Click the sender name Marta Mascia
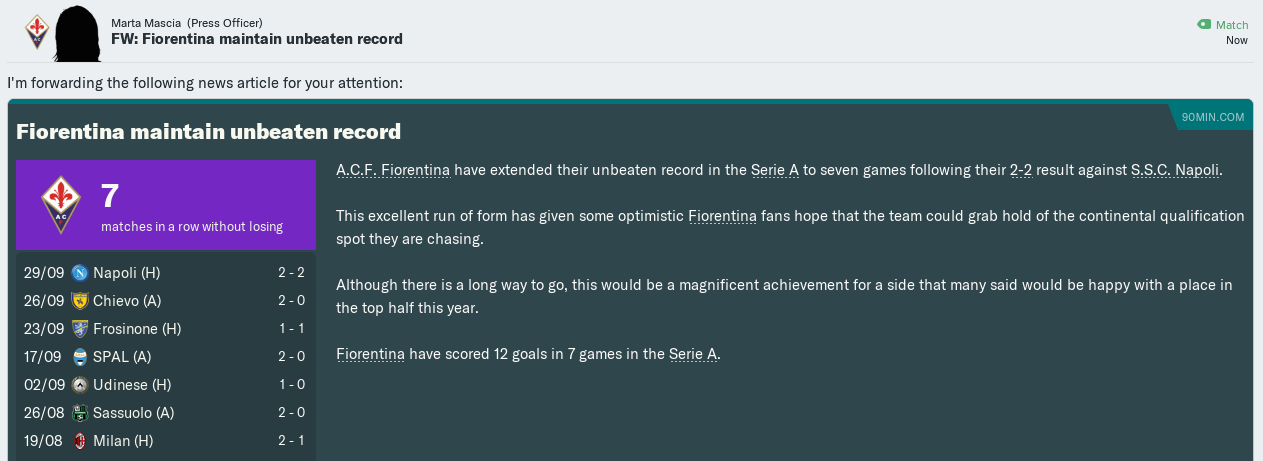This screenshot has height=461, width=1263. [147, 23]
